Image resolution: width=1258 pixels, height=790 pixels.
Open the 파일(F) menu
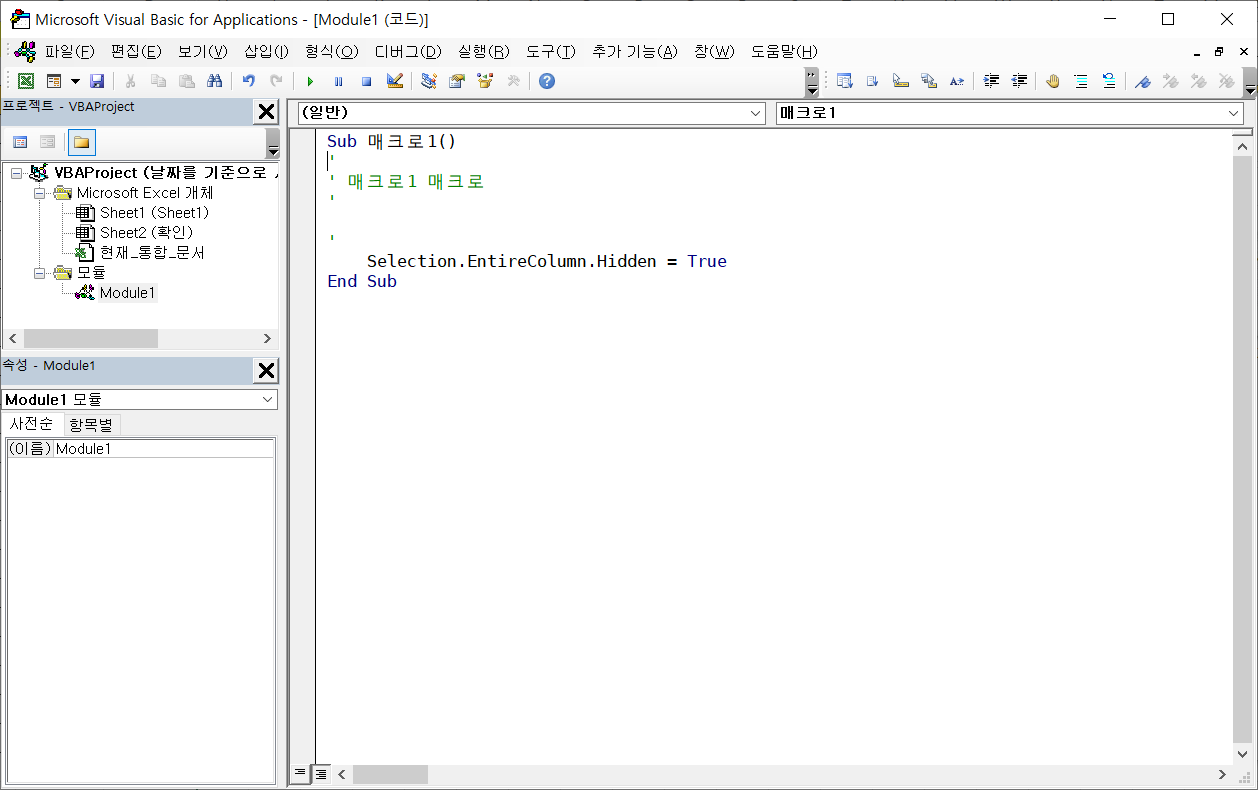[x=69, y=51]
